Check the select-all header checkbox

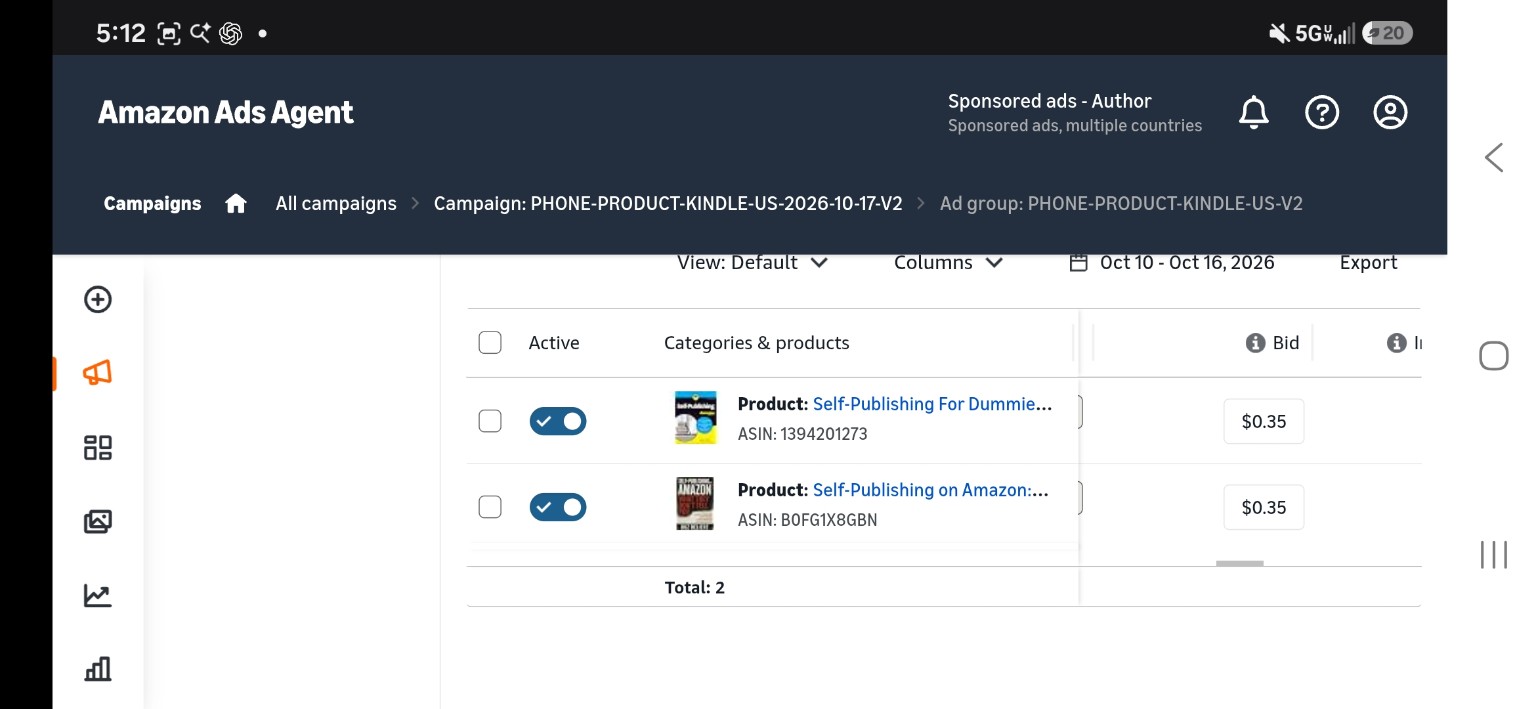pos(490,343)
